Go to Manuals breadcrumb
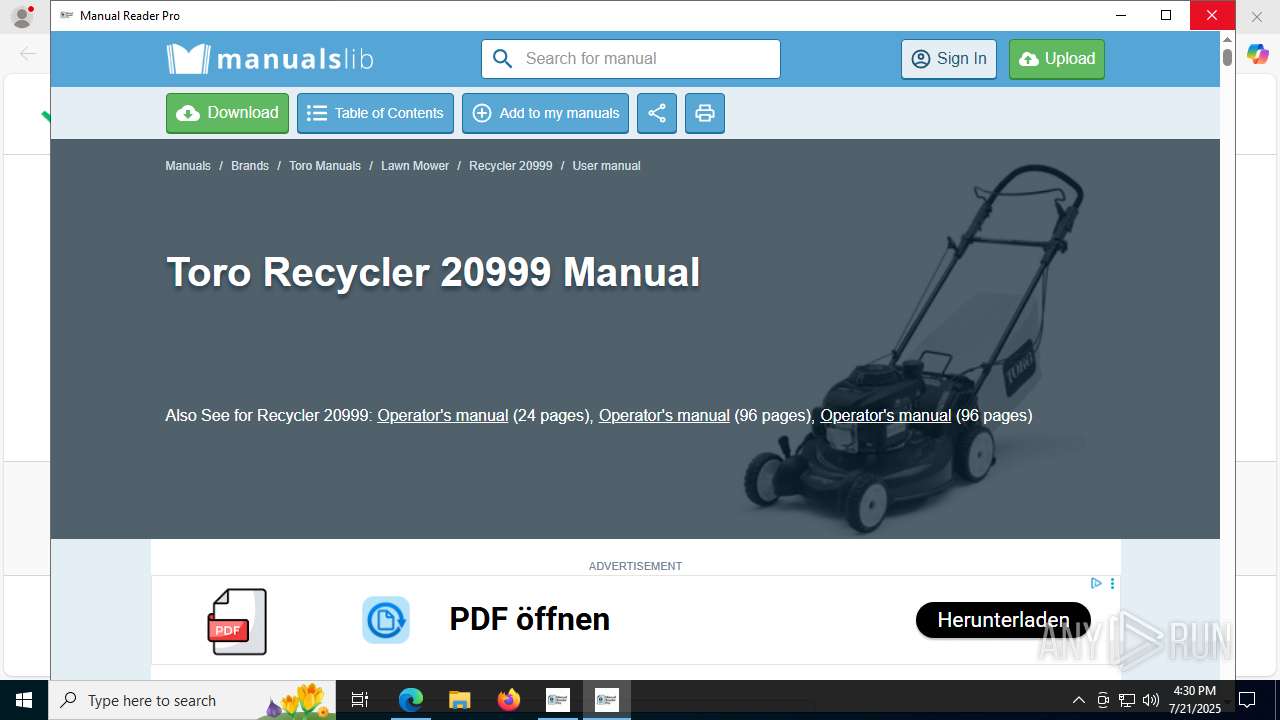This screenshot has height=720, width=1280. pos(188,166)
